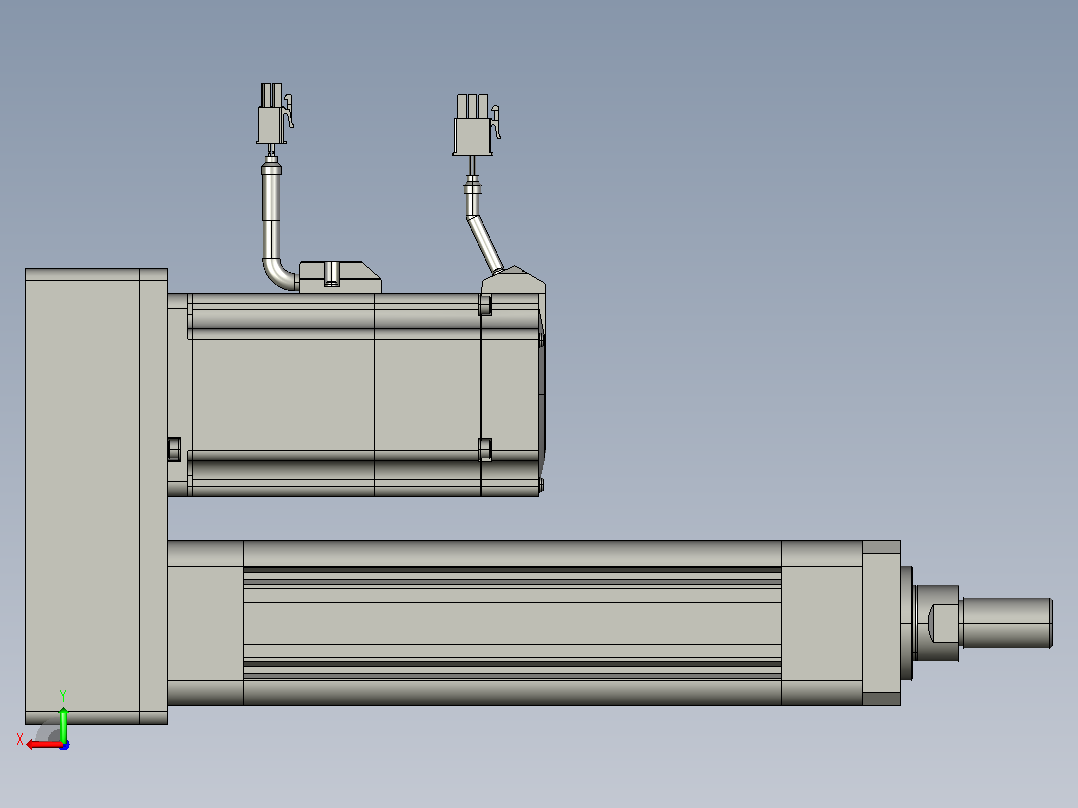
Task: Select the blue Z axis dot at triad origin
Action: point(64,745)
